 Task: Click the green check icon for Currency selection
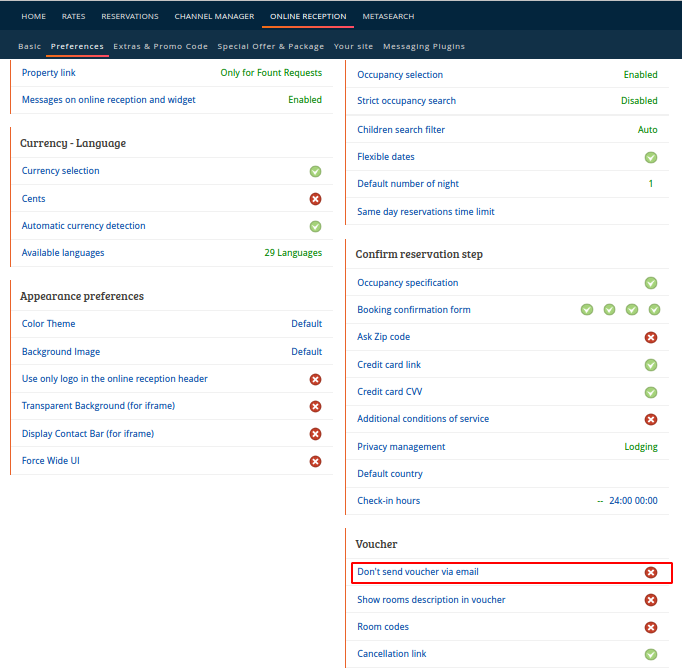[315, 171]
